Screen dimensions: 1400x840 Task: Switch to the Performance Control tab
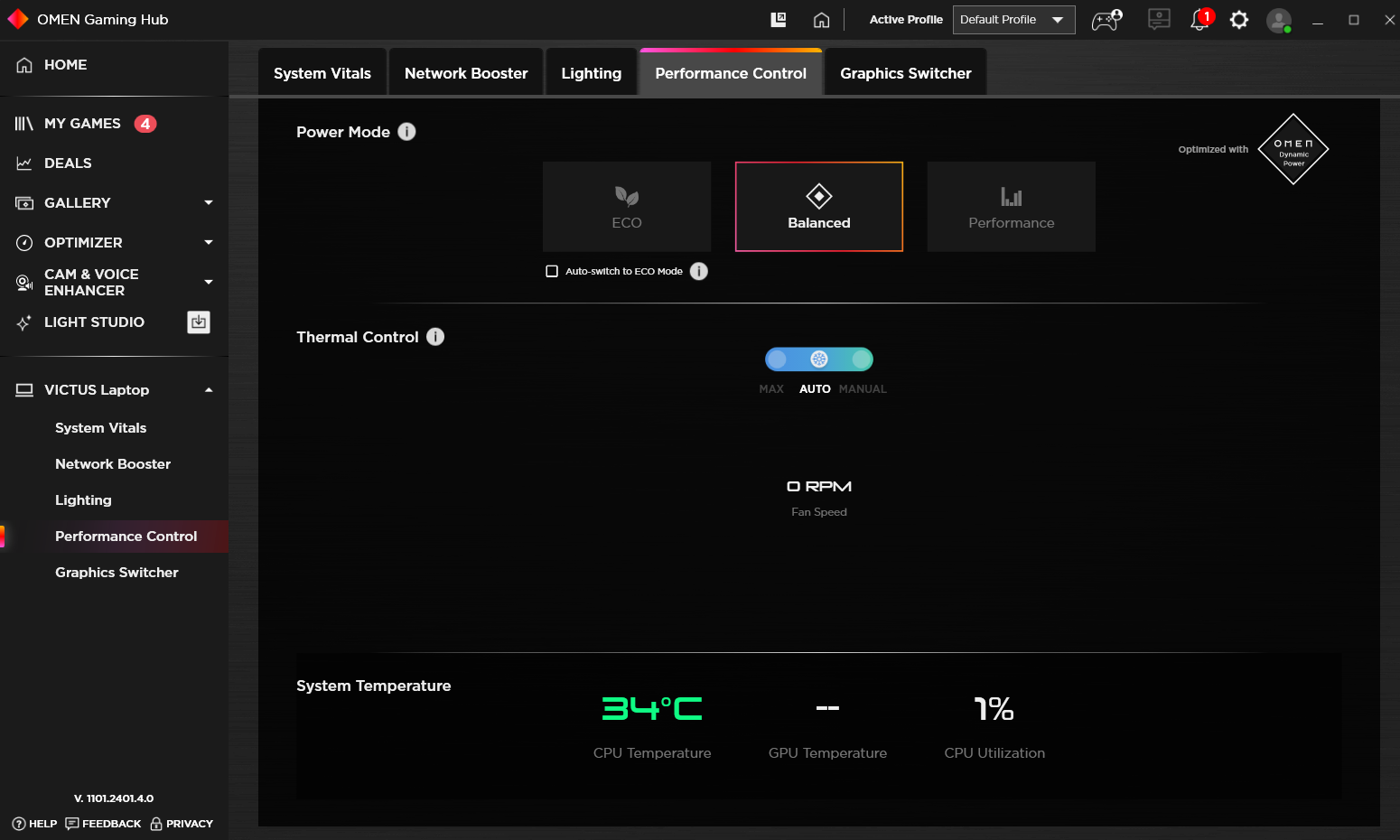click(731, 73)
